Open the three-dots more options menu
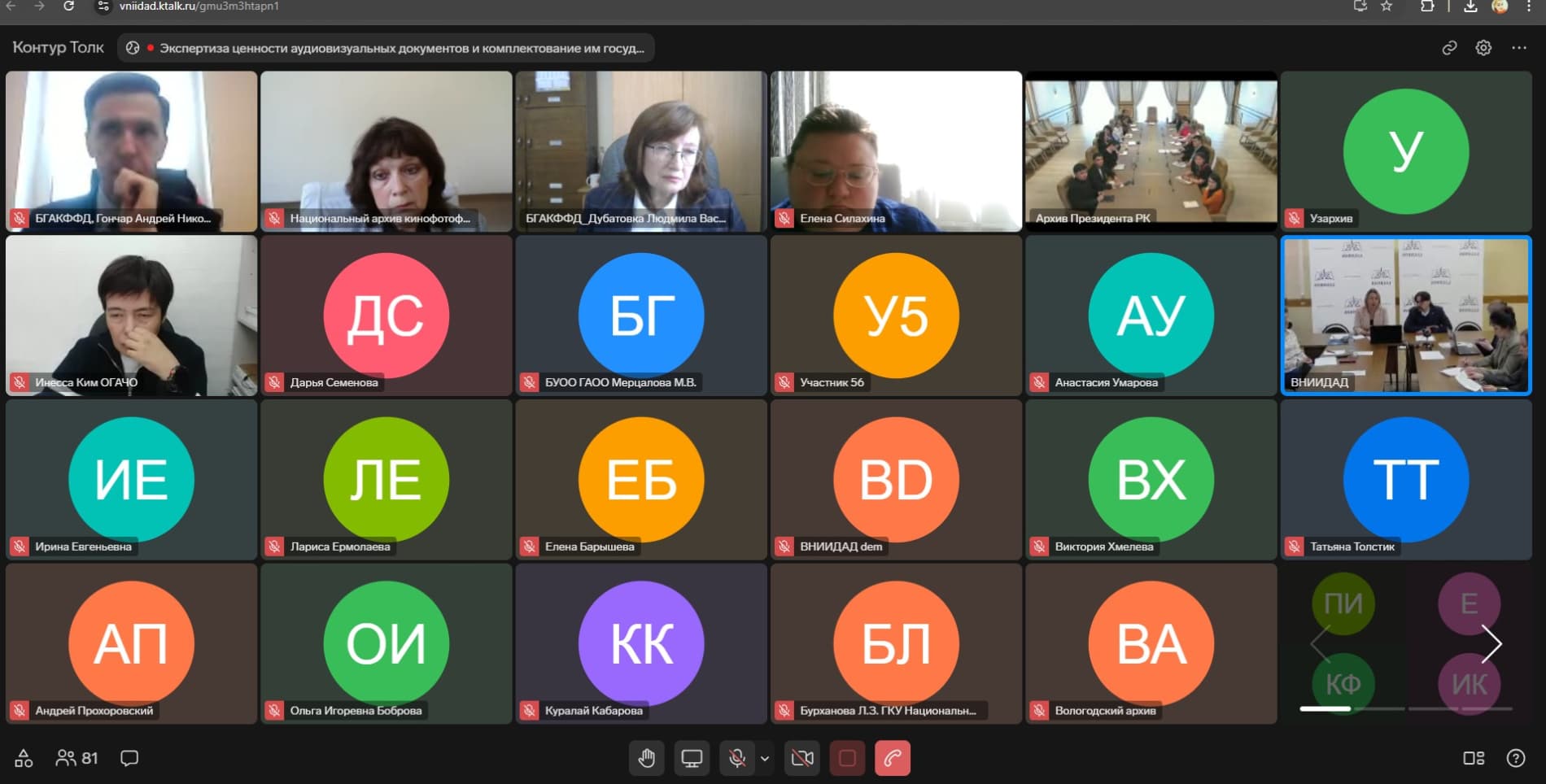This screenshot has height=784, width=1546. (x=1518, y=48)
